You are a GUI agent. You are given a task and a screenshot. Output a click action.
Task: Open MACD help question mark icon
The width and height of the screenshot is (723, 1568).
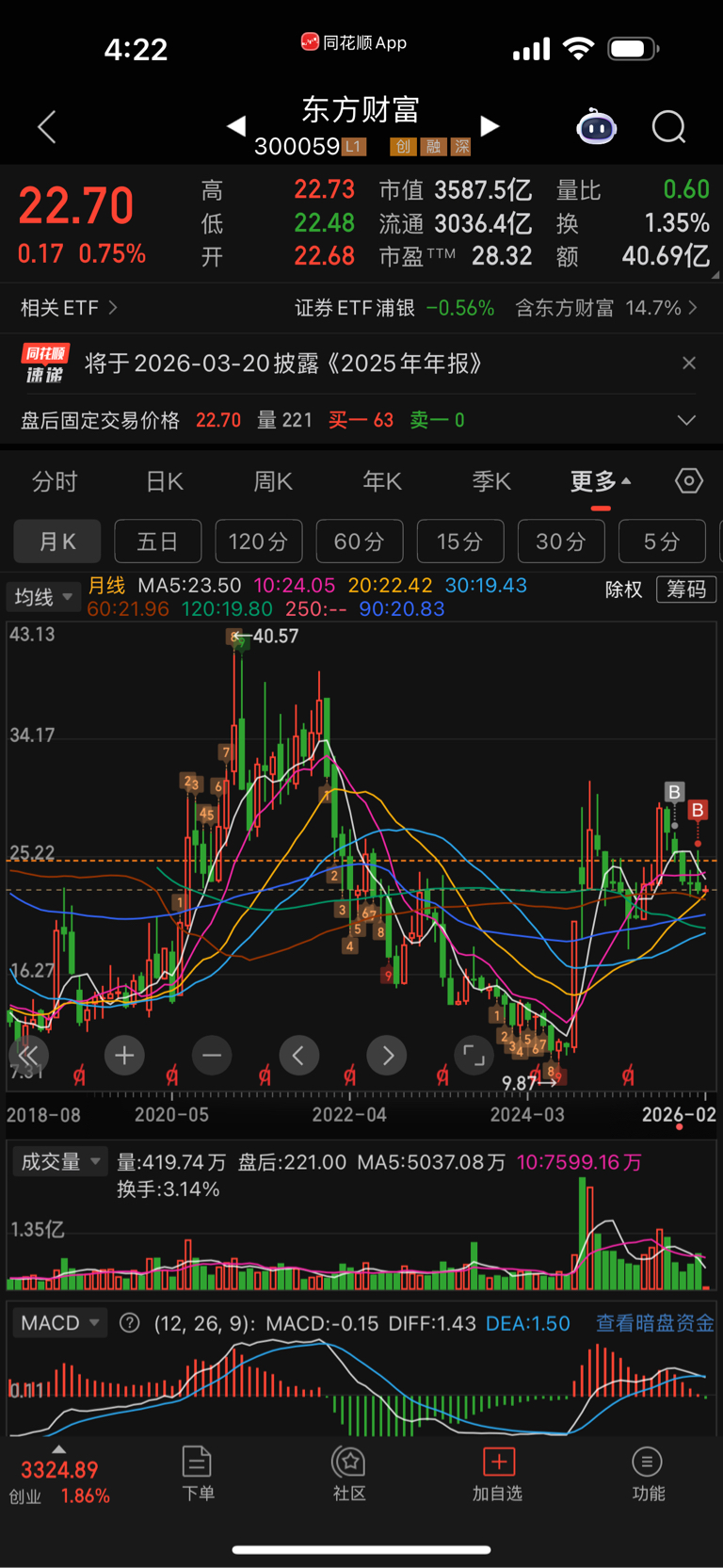[x=130, y=1323]
